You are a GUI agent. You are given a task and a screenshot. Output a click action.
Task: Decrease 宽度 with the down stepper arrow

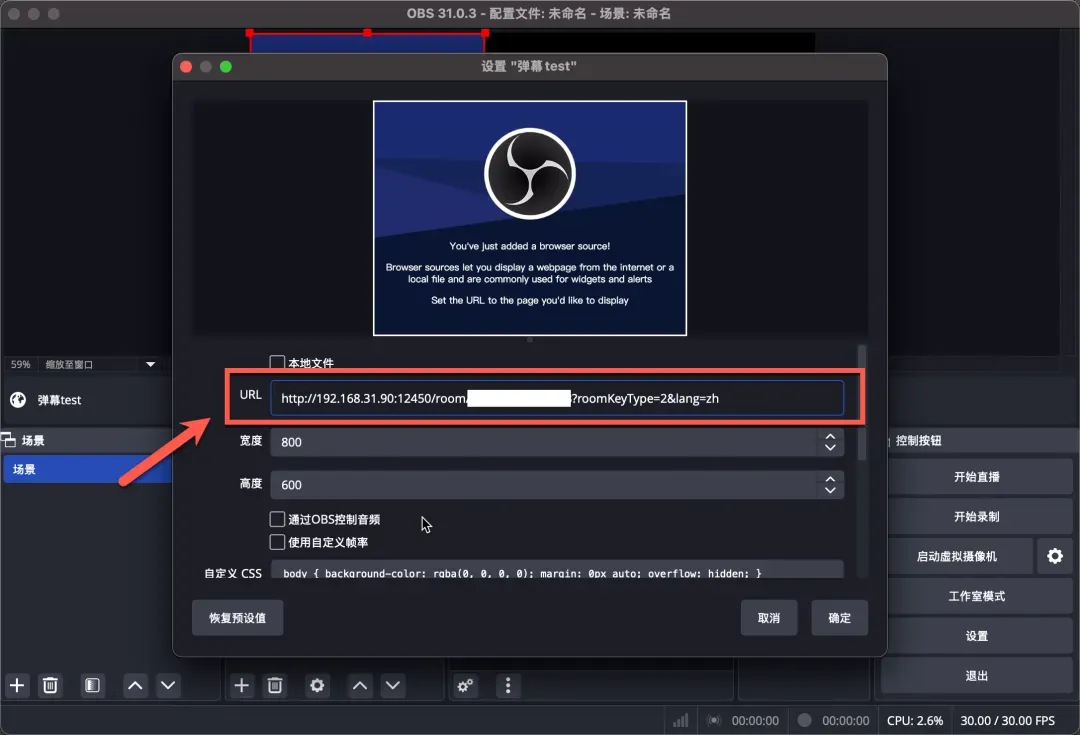[x=830, y=448]
